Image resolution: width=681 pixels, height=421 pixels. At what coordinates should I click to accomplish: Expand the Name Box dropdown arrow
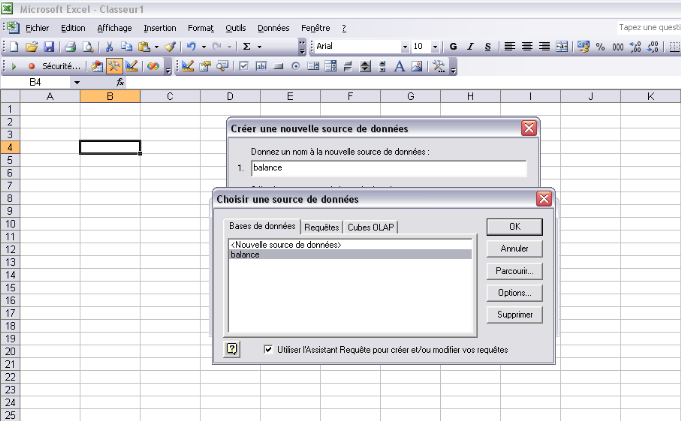pyautogui.click(x=76, y=82)
